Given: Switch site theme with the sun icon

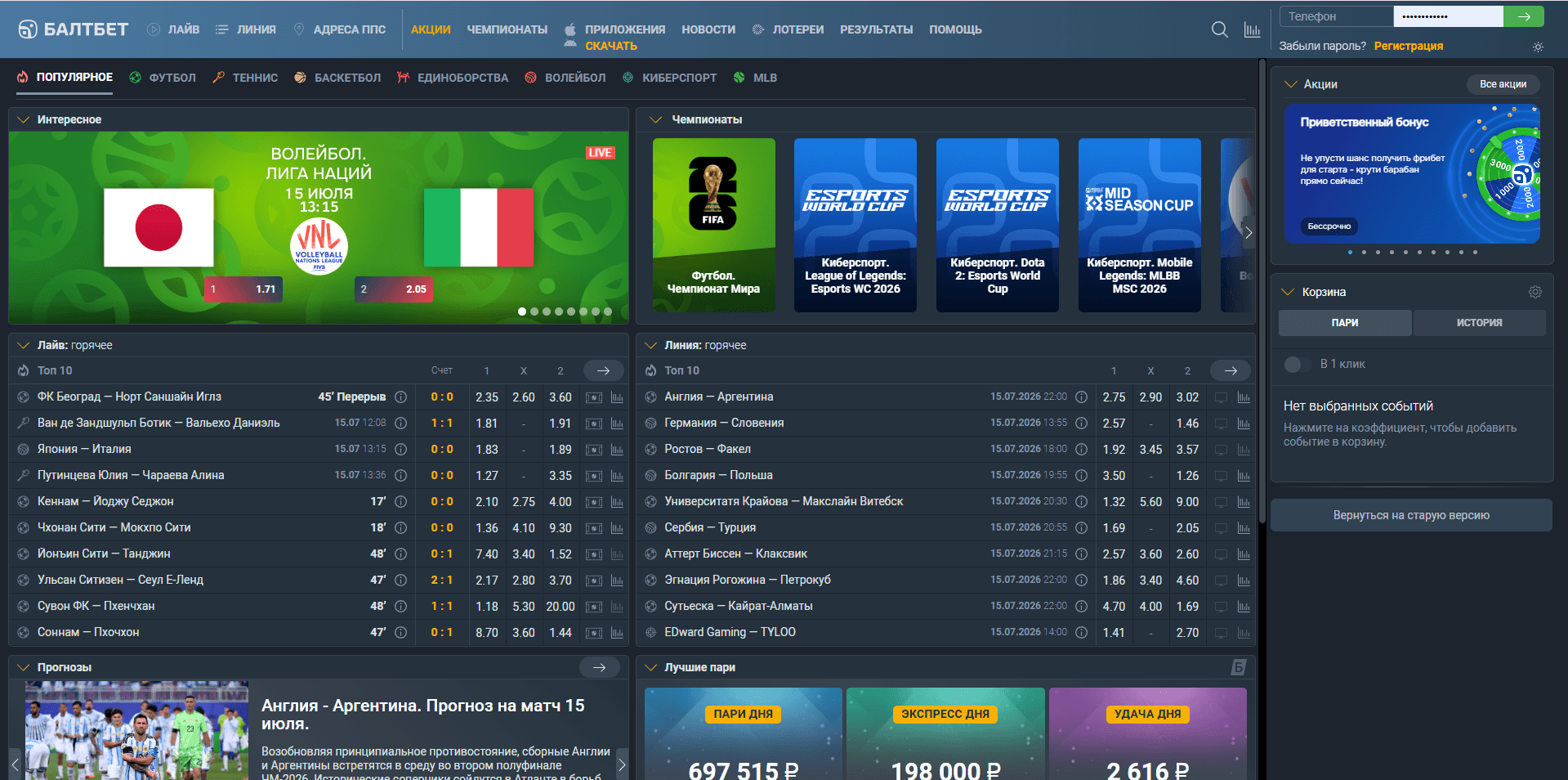Looking at the screenshot, I should 1538,47.
